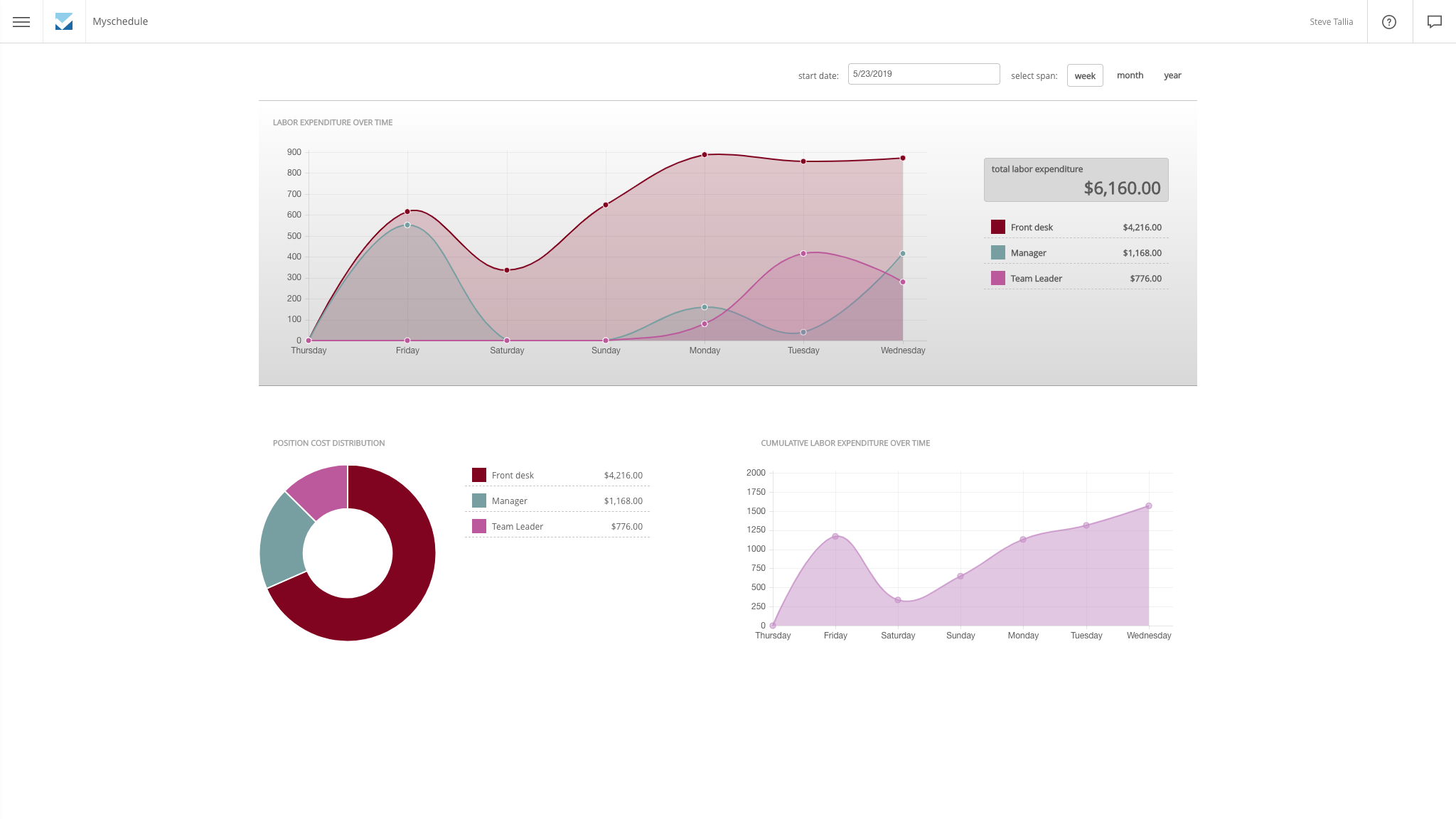The image size is (1456, 819).
Task: Click the Myschedule checkmark logo
Action: click(64, 21)
